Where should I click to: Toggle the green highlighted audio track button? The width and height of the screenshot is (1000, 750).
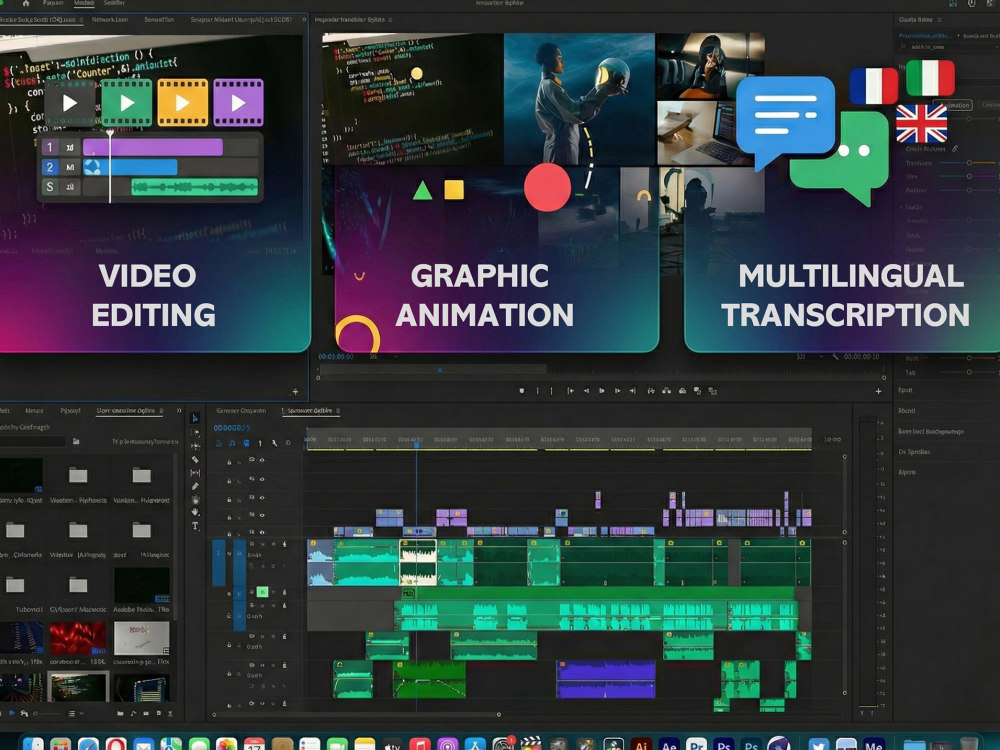tap(262, 592)
